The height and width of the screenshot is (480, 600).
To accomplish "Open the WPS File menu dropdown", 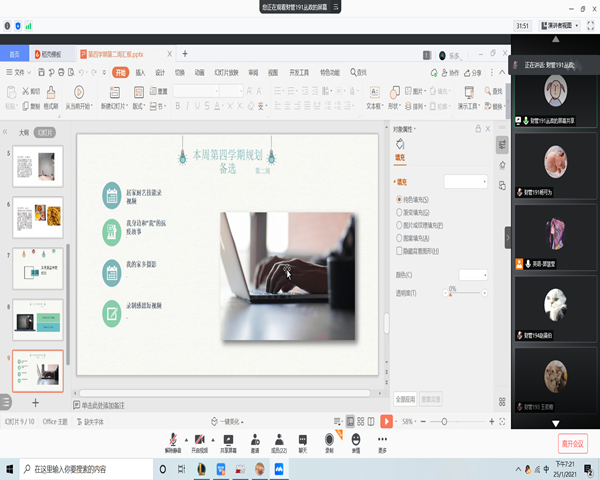I will click(x=19, y=72).
